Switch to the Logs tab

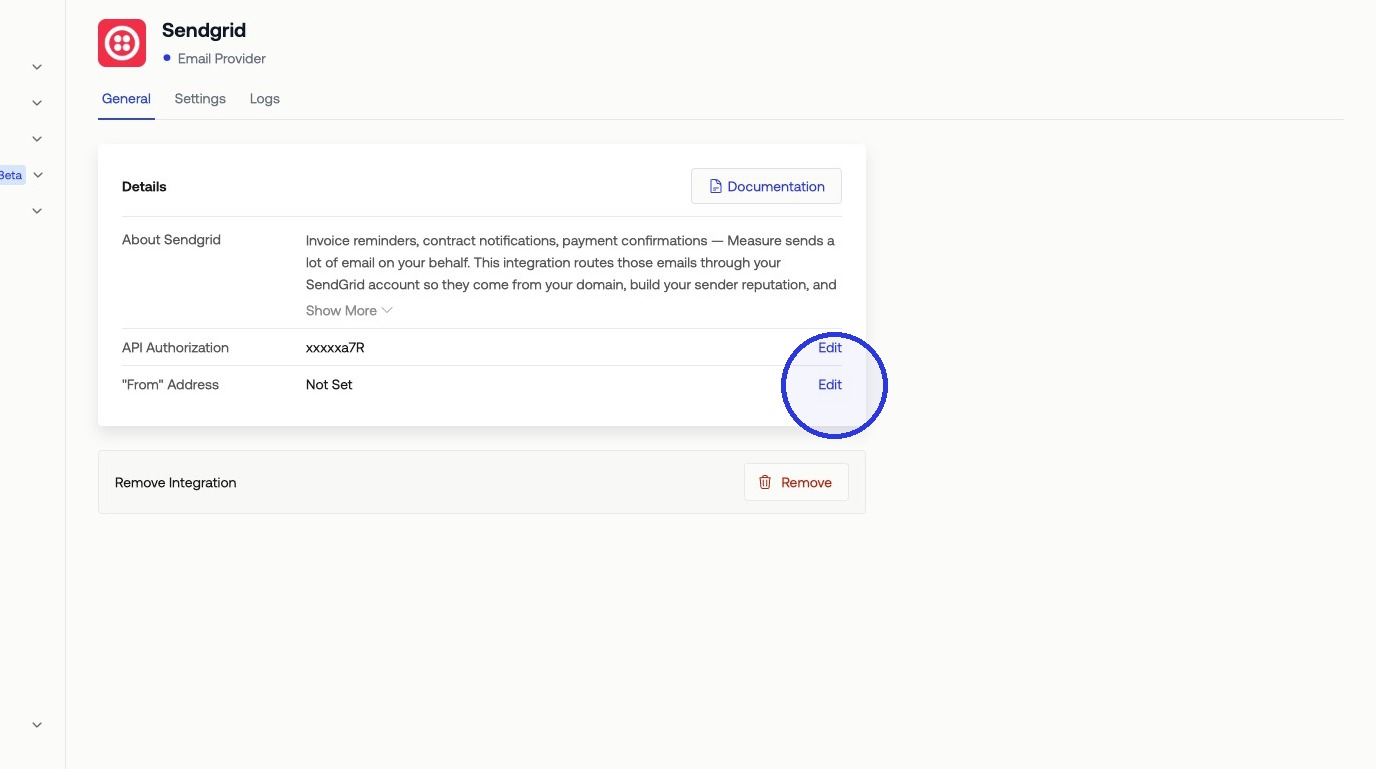265,99
